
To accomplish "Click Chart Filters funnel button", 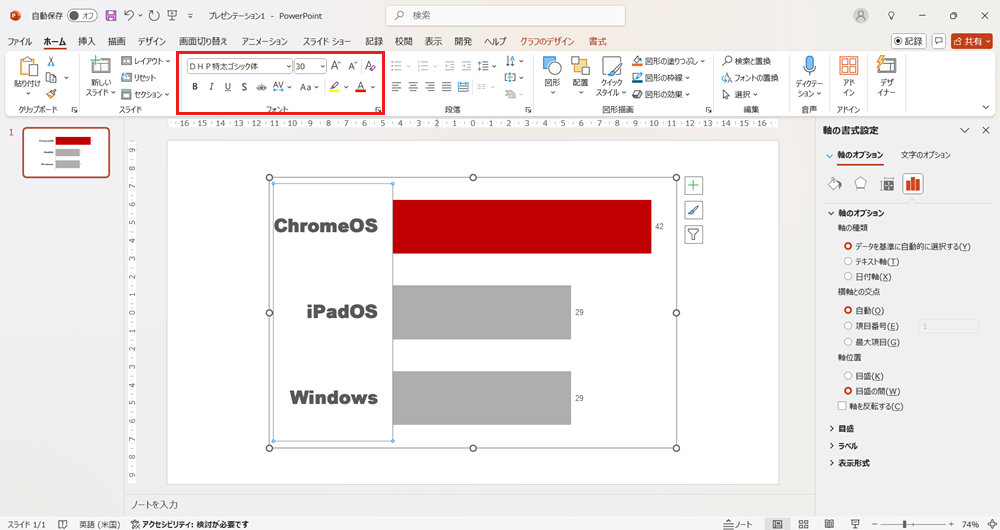I will (693, 235).
